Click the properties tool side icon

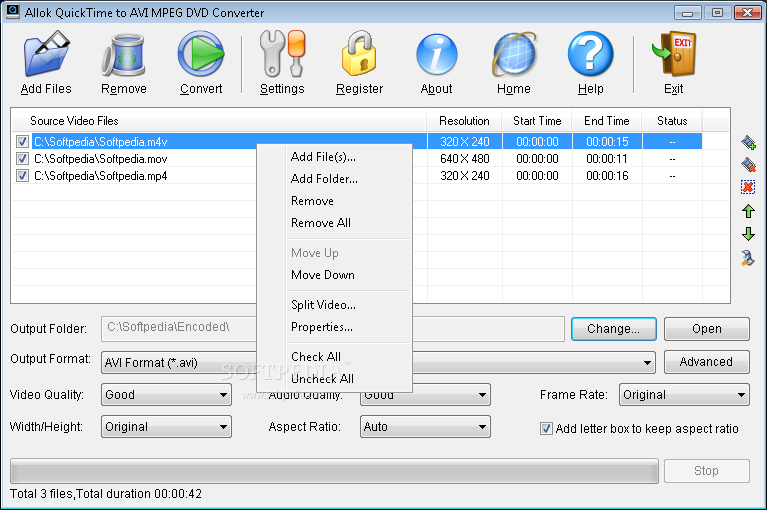[748, 258]
